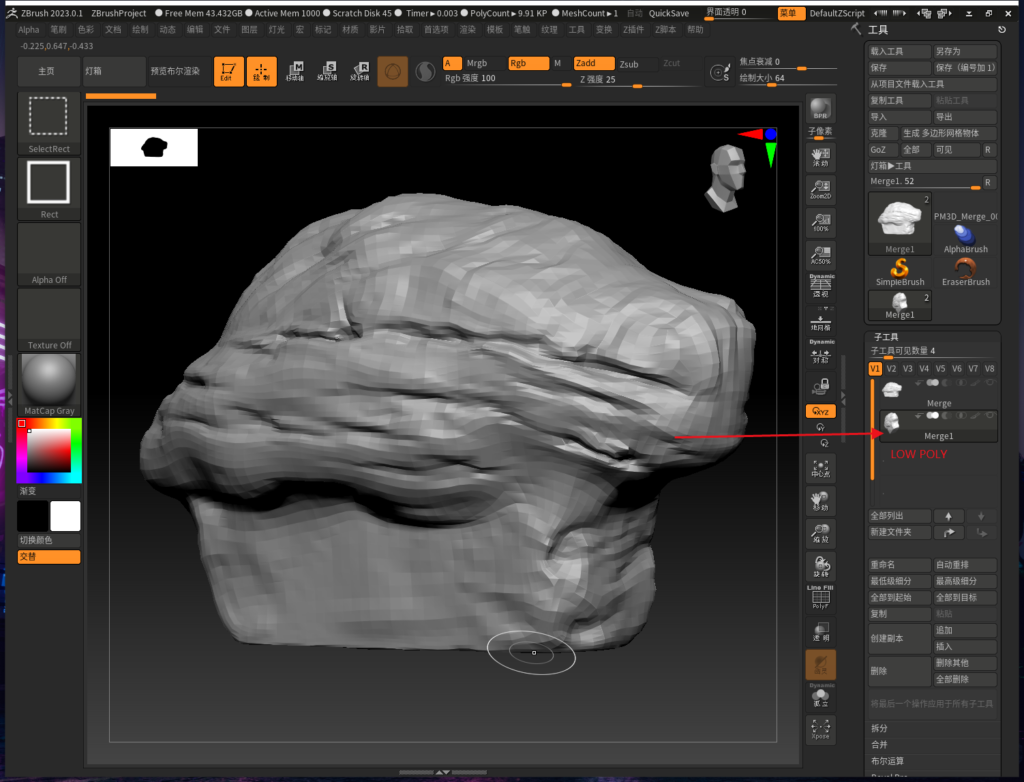Image resolution: width=1024 pixels, height=782 pixels.
Task: Expand the 灯箱▶工具 lightbox tools
Action: [890, 165]
